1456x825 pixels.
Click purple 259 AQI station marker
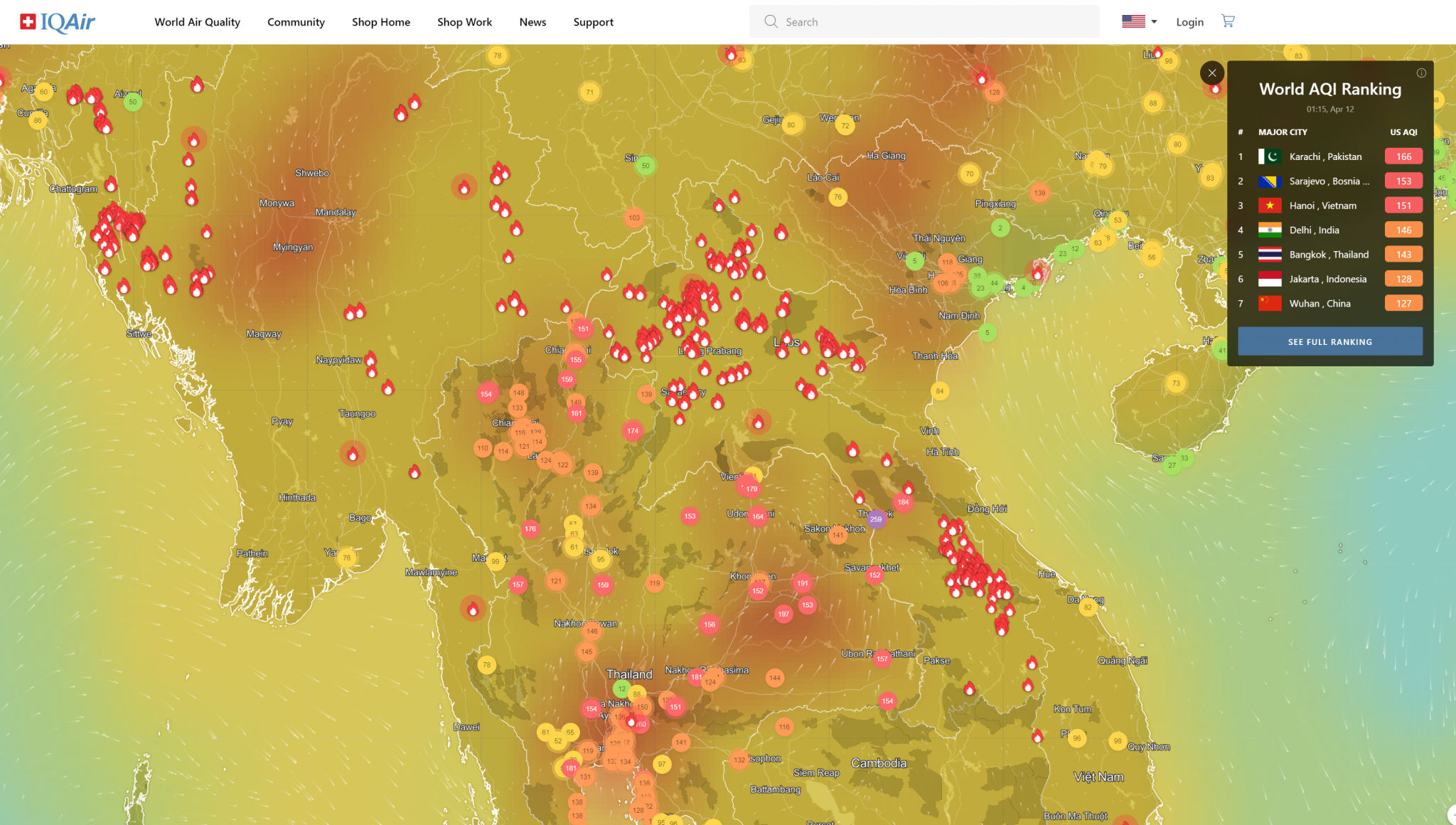click(x=876, y=519)
